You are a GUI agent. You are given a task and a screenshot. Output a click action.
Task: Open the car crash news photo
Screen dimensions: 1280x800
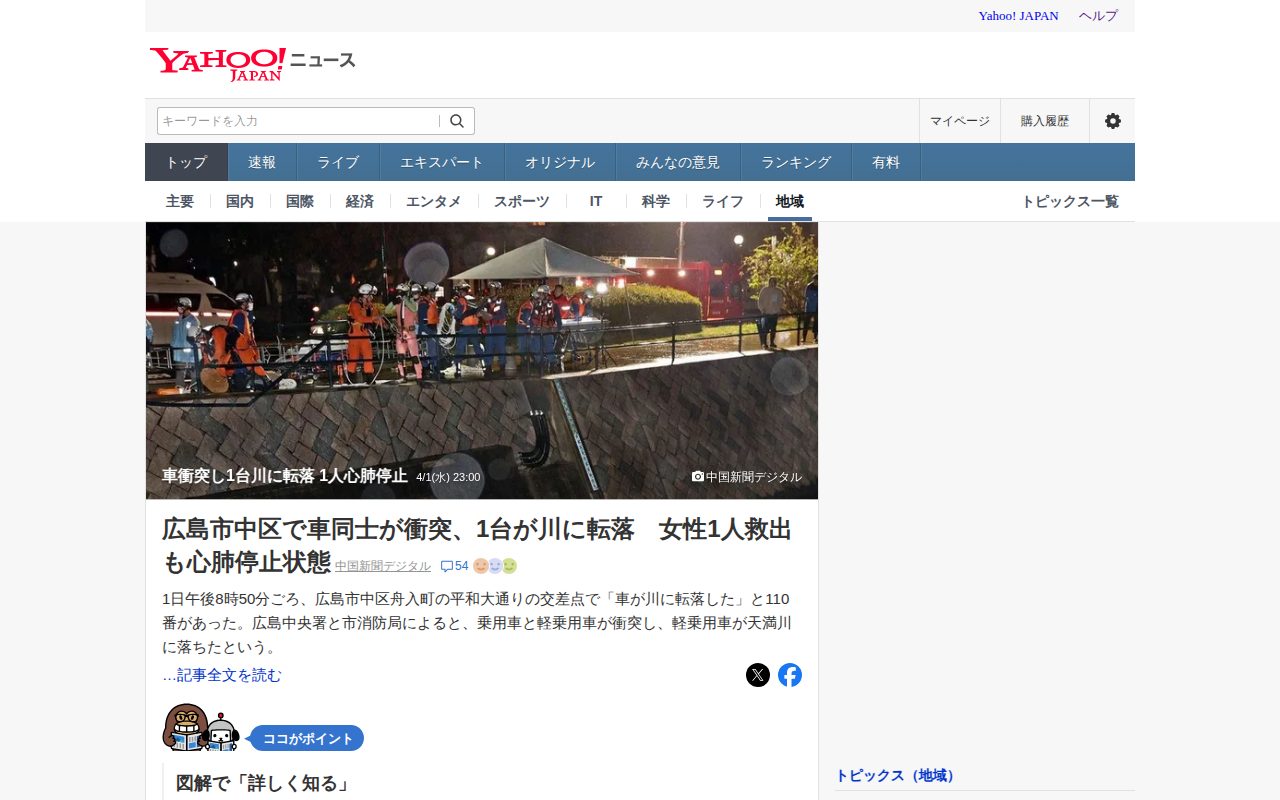pyautogui.click(x=482, y=360)
